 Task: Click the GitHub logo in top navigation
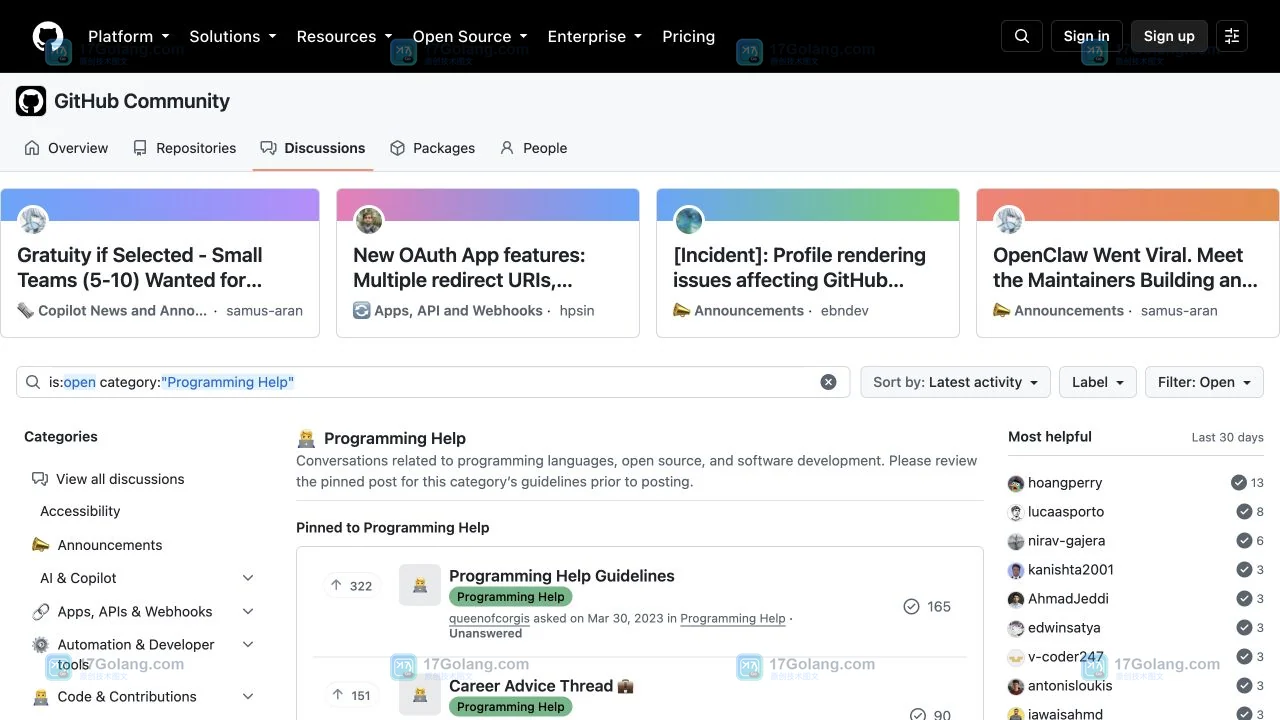[x=48, y=36]
